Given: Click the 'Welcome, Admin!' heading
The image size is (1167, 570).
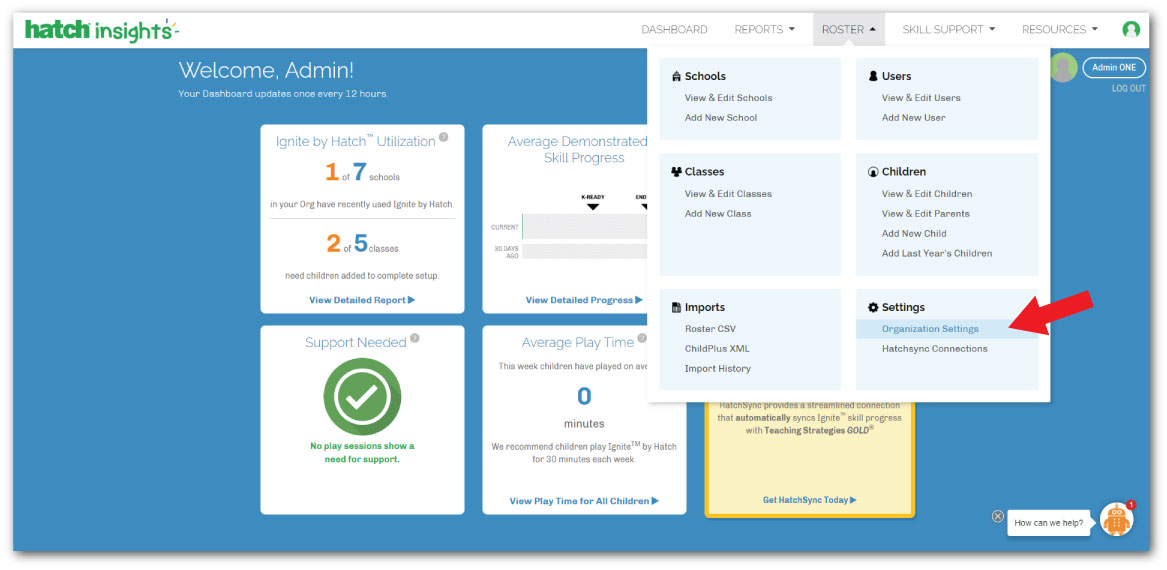Looking at the screenshot, I should click(x=266, y=71).
